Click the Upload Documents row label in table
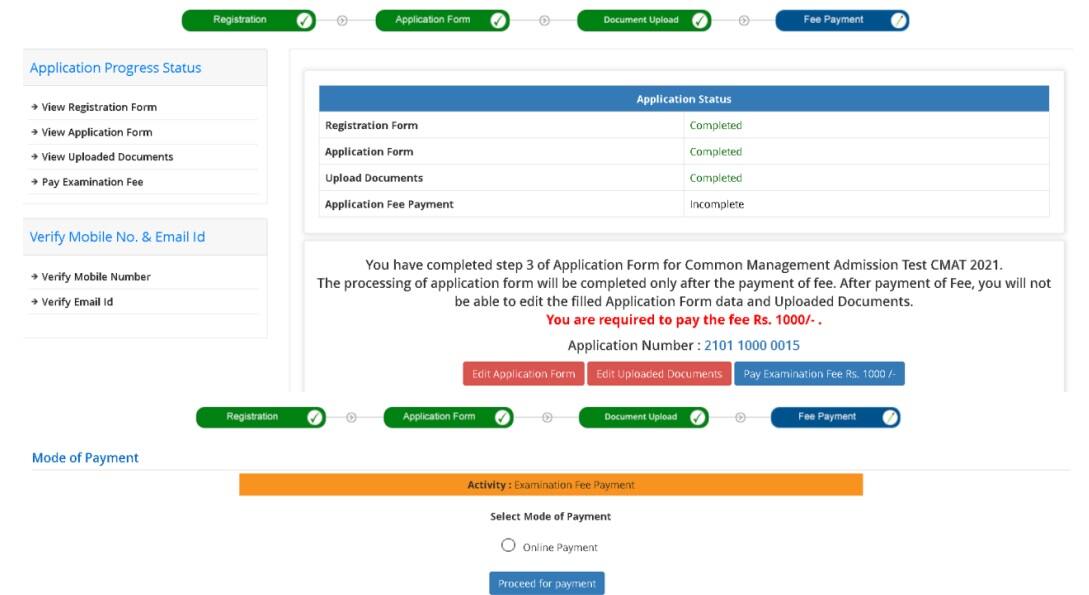Image resolution: width=1089 pixels, height=595 pixels. [374, 178]
